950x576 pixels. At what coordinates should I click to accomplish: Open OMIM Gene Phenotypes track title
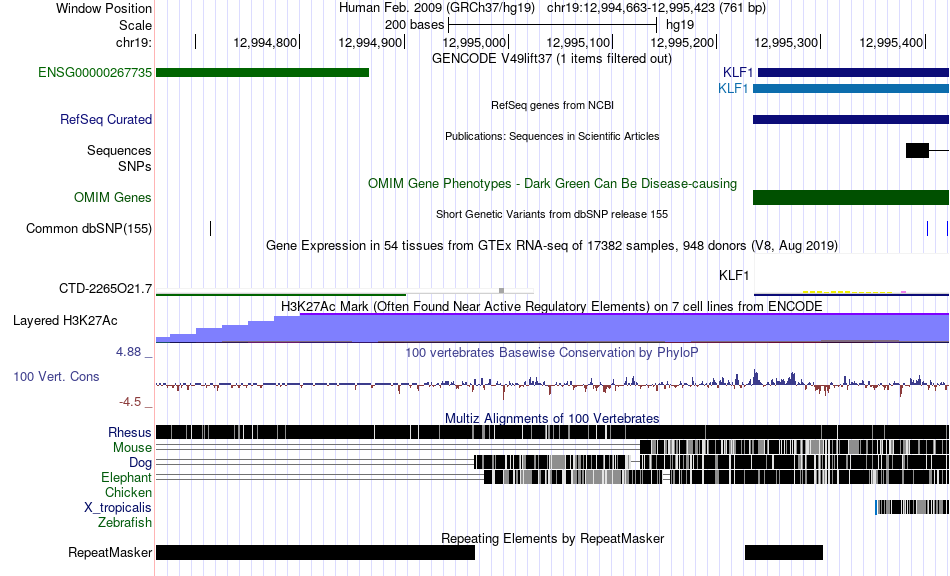point(552,184)
